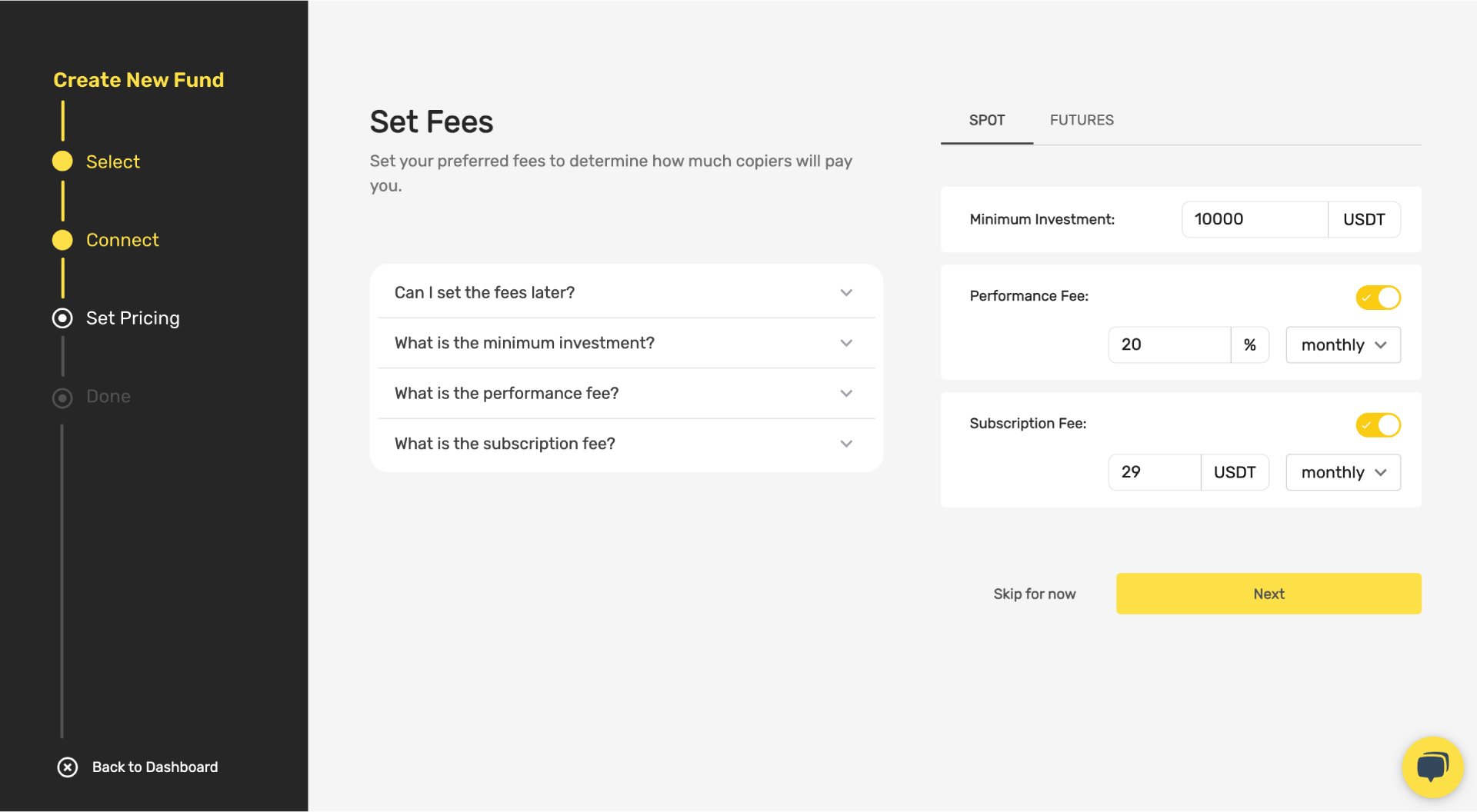
Task: Disable the Performance Fee toggle
Action: [1378, 298]
